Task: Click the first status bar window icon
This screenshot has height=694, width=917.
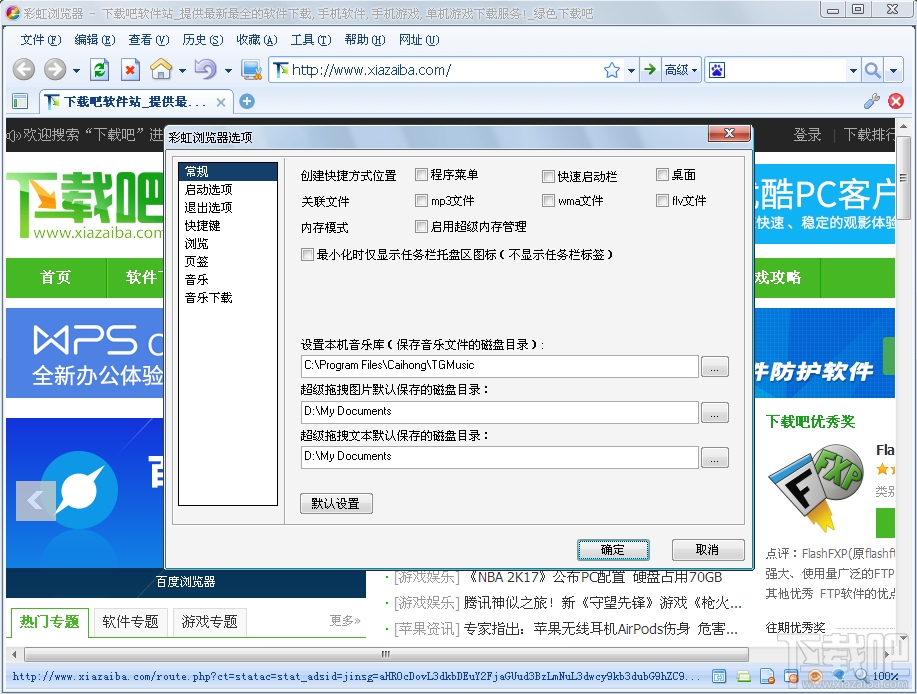Action: point(719,676)
